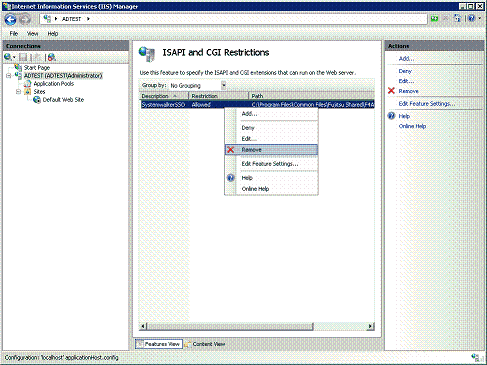The width and height of the screenshot is (487, 365).
Task: Click the help icon in top toolbar
Action: click(471, 18)
